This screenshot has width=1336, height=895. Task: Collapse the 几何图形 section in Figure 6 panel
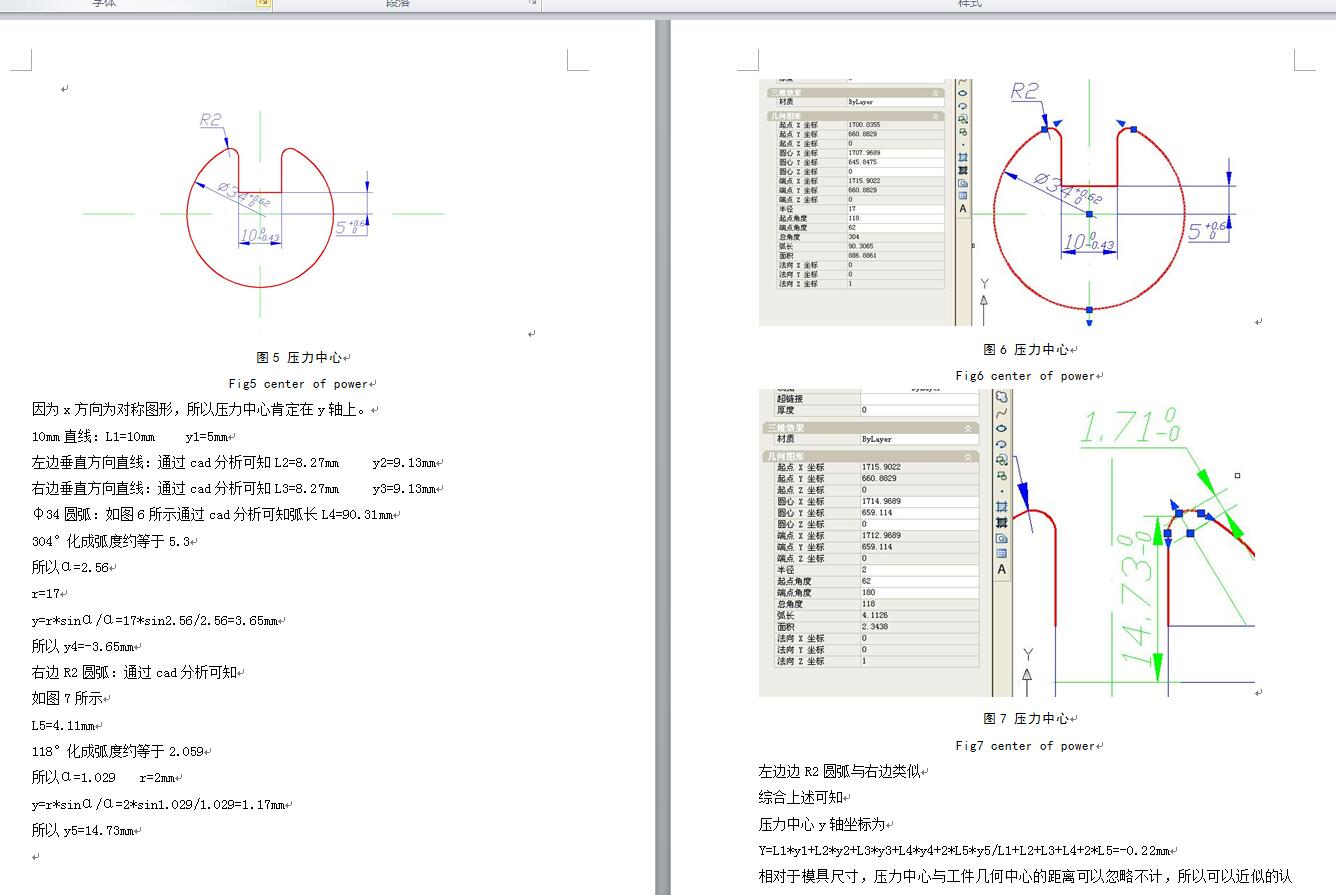(935, 116)
